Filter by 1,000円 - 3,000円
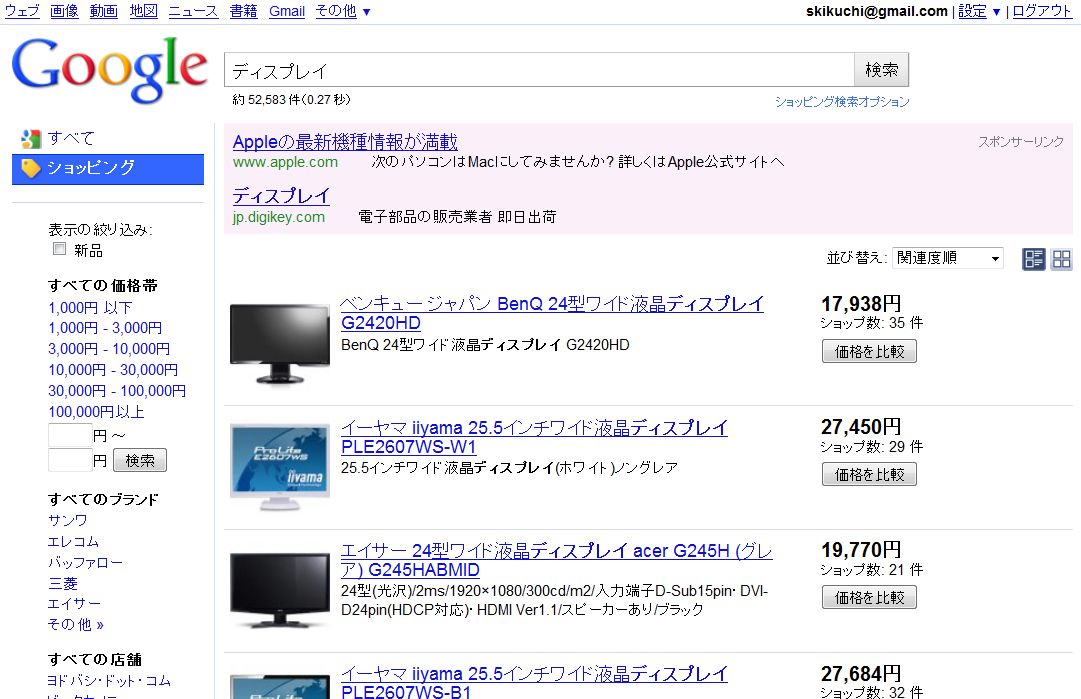Viewport: 1081px width, 699px height. (105, 328)
